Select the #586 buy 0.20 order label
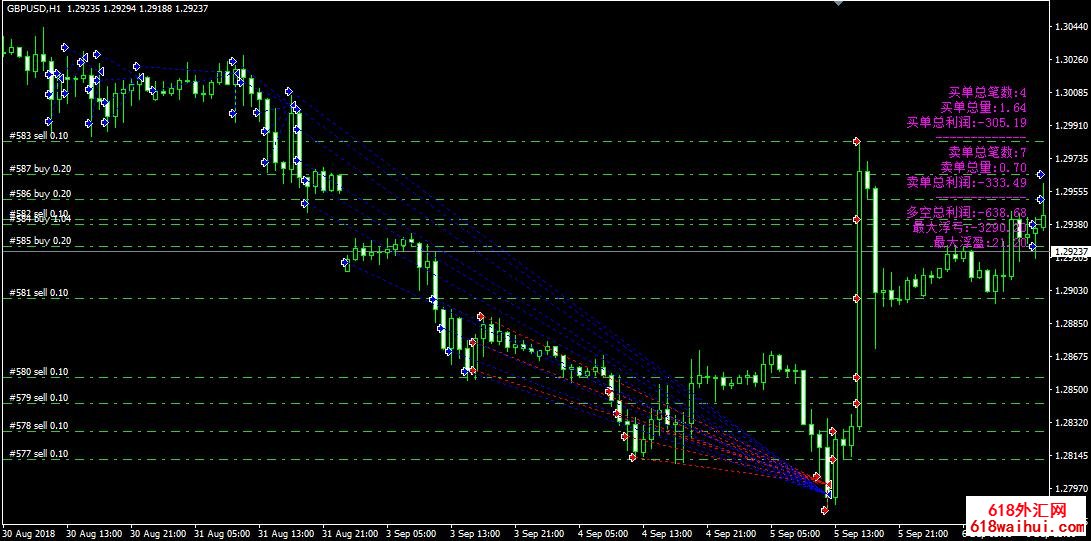Screen dimensions: 1091x541 pyautogui.click(x=40, y=194)
